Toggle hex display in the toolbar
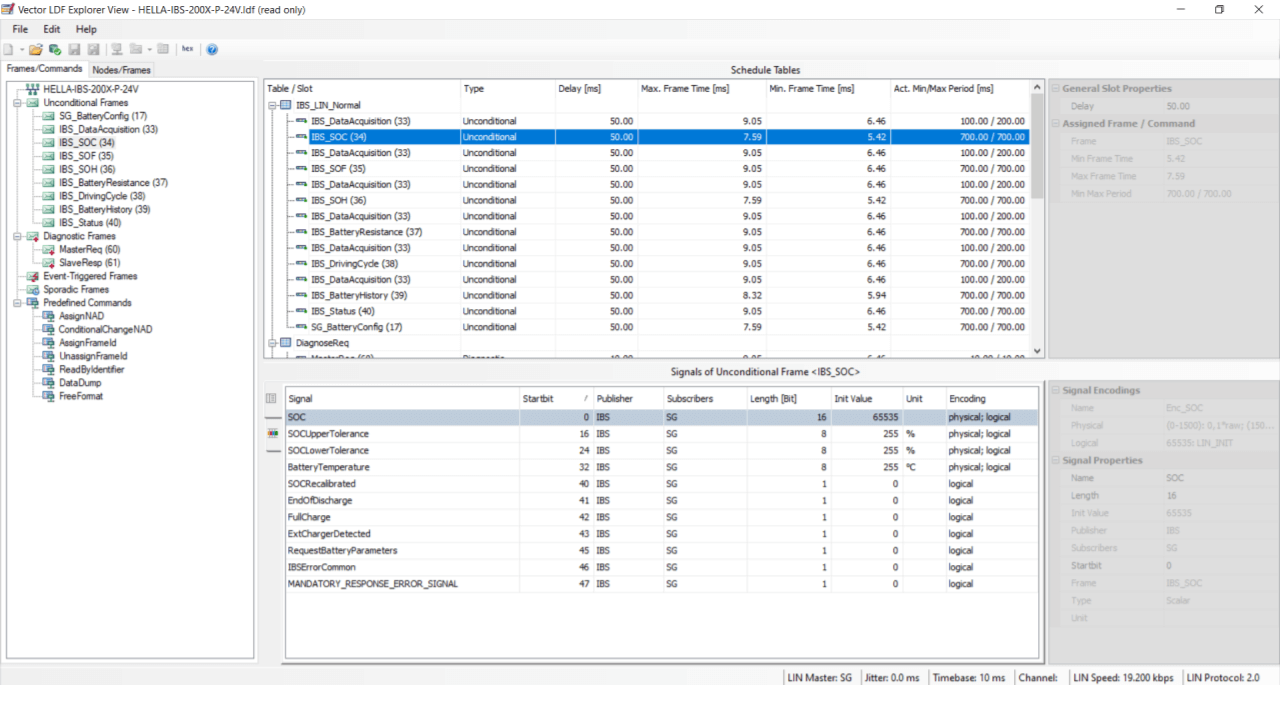This screenshot has width=1280, height=720. [187, 49]
